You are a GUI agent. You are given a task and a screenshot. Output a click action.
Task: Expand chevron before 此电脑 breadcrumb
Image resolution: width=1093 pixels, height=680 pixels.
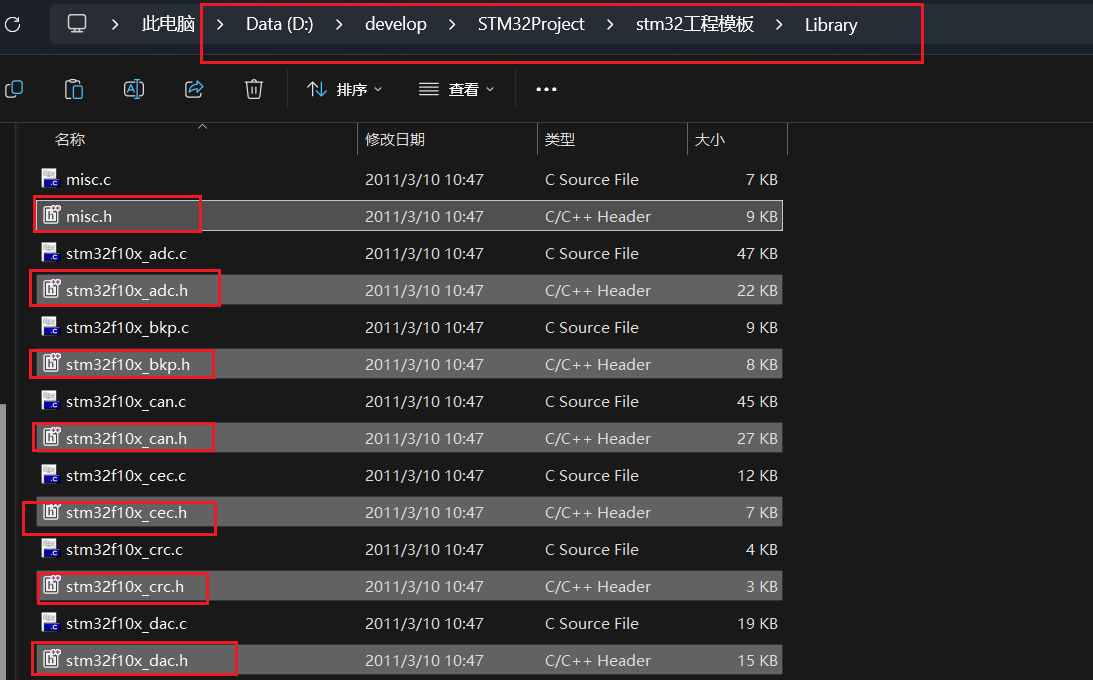pos(115,24)
